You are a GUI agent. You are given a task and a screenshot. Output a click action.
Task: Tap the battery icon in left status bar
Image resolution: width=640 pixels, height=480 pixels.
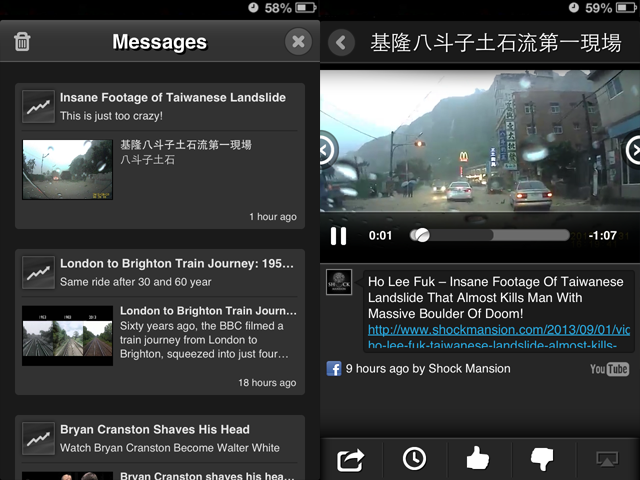coord(306,7)
